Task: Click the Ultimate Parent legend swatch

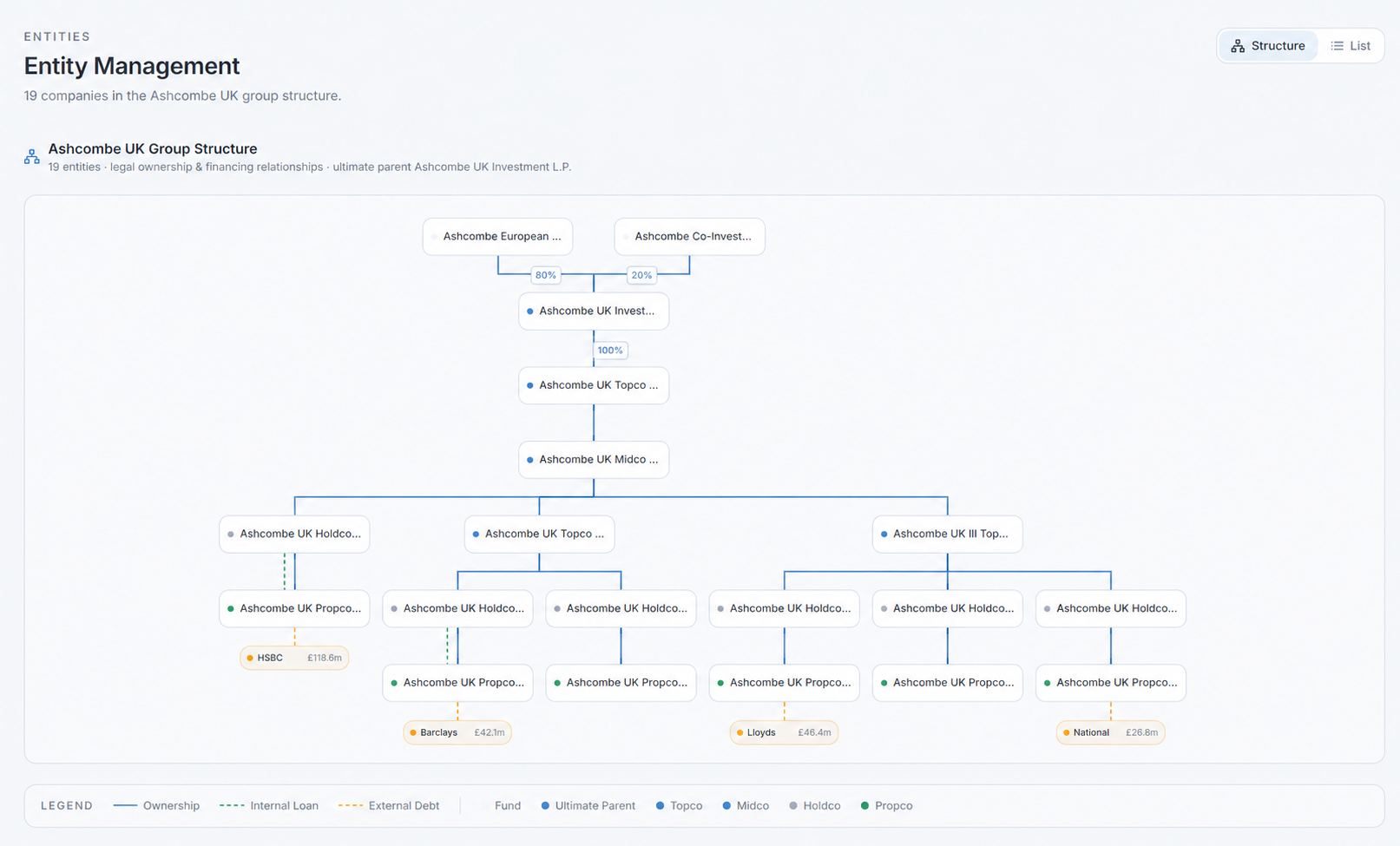Action: (x=545, y=806)
